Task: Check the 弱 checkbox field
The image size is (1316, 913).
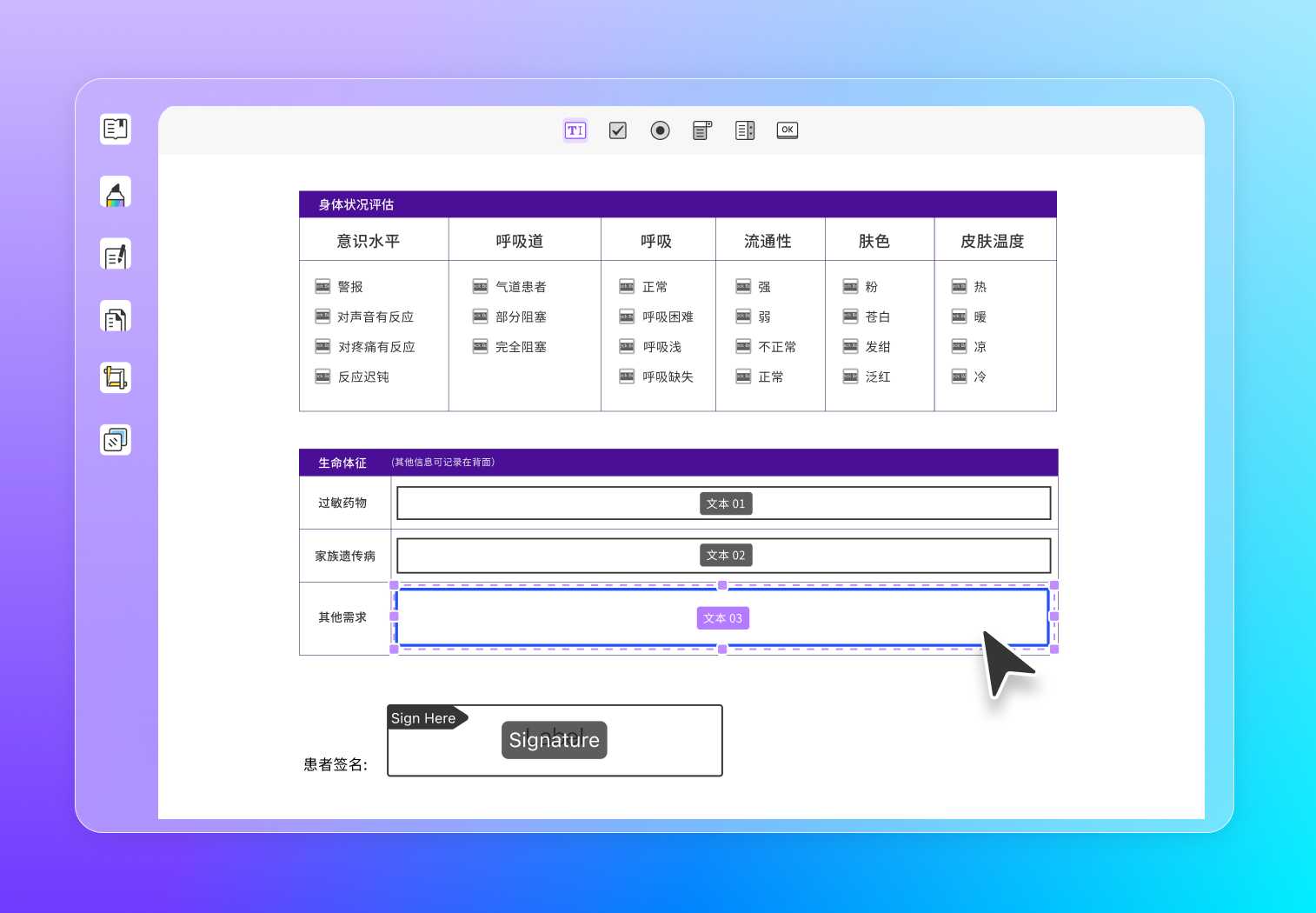Action: coord(743,317)
